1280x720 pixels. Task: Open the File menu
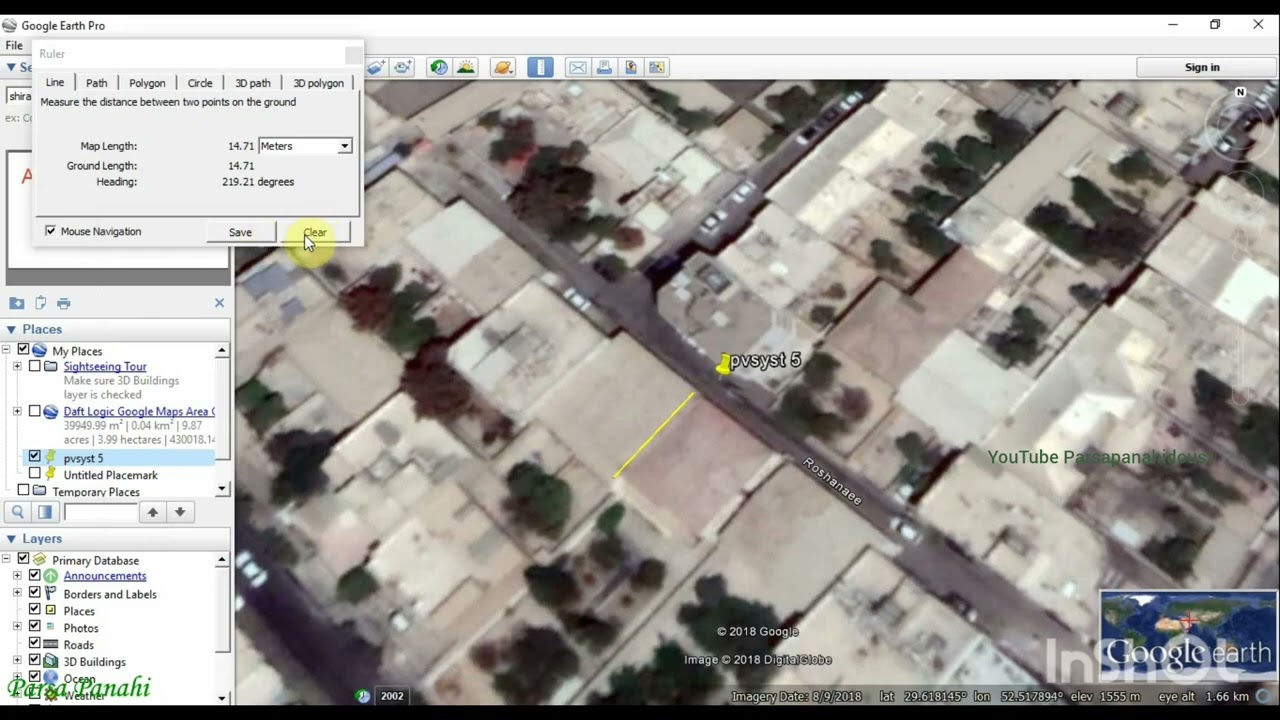click(x=14, y=45)
